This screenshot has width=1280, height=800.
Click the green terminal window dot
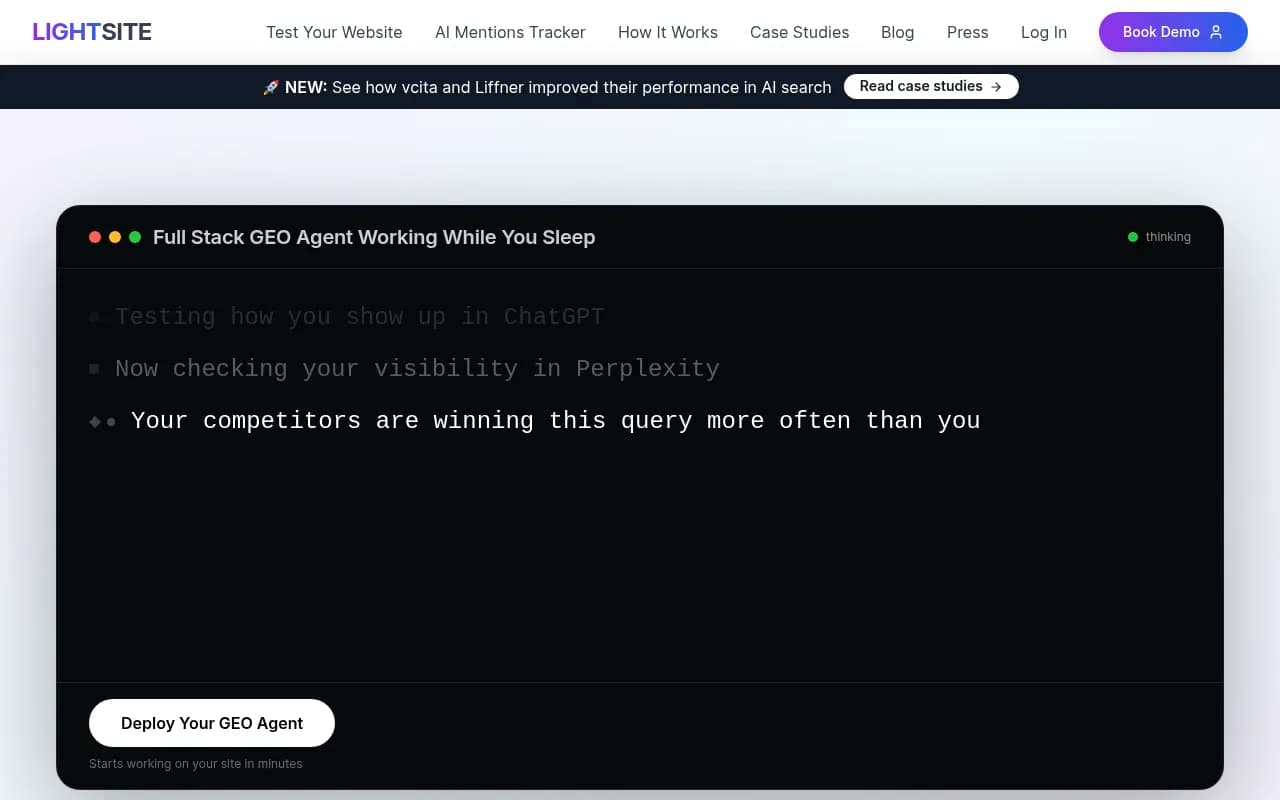point(135,237)
